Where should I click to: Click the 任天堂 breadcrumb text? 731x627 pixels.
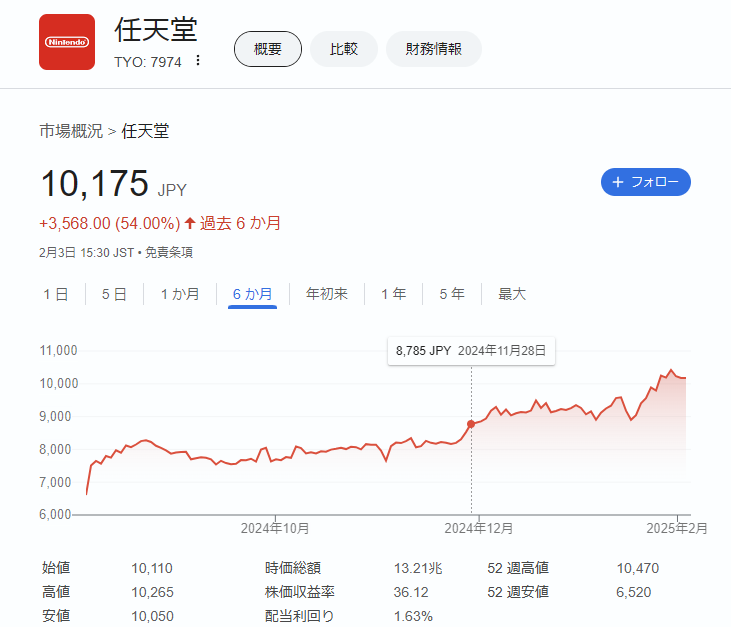pyautogui.click(x=145, y=131)
